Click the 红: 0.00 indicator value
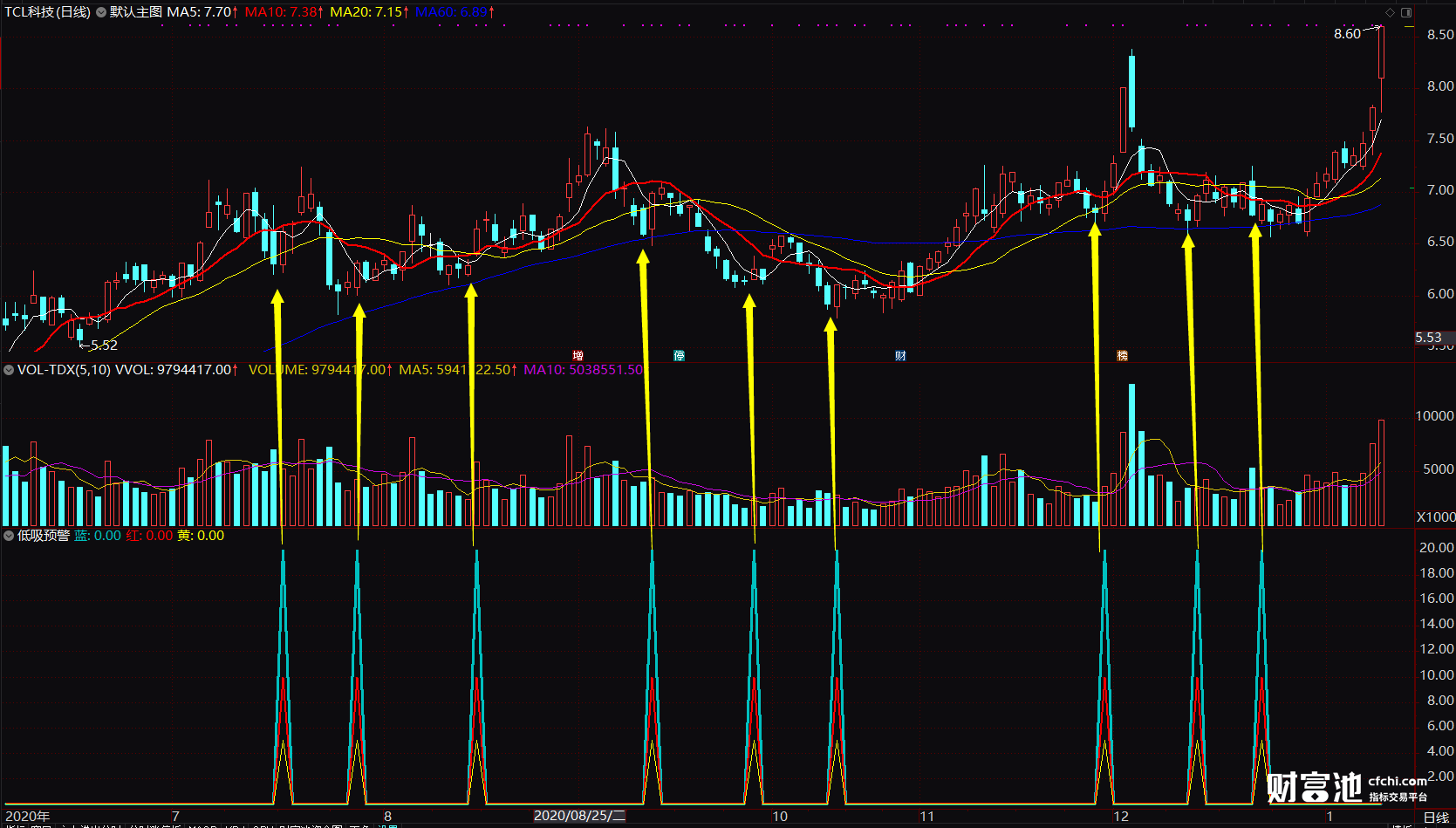This screenshot has height=828, width=1456. click(x=150, y=536)
